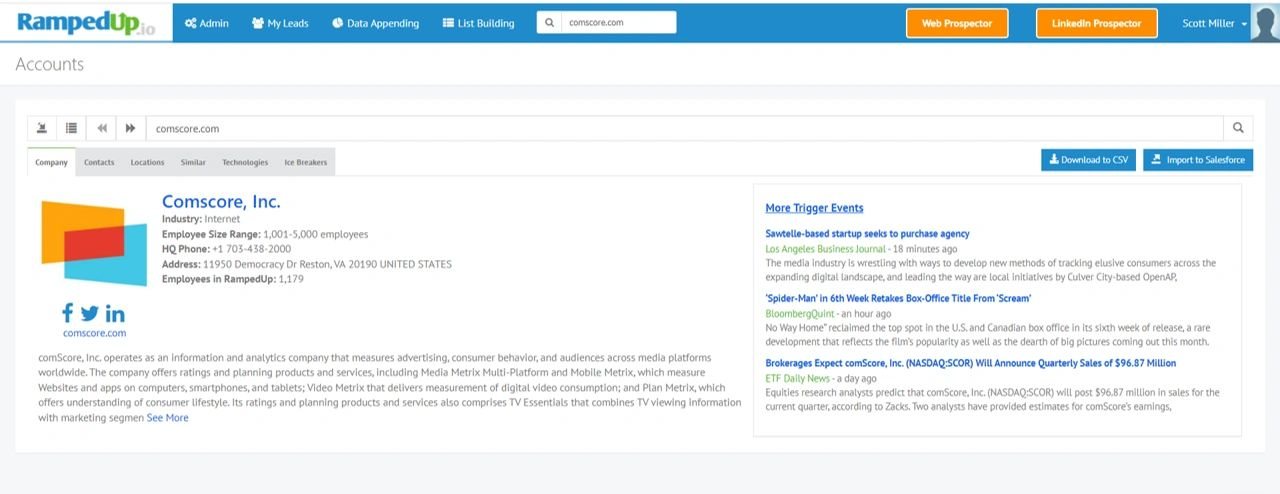Switch to the Technologies tab
Viewport: 1280px width, 494px height.
coord(245,162)
